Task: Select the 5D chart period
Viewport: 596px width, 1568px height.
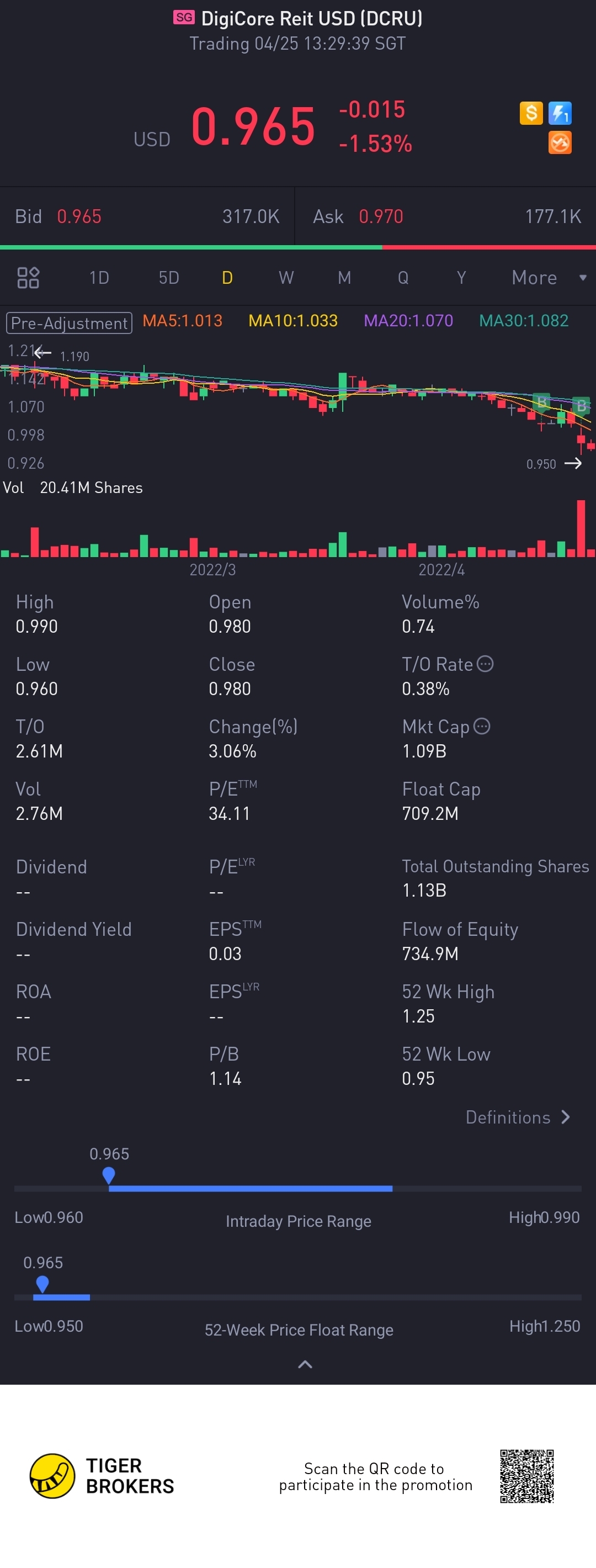Action: tap(169, 278)
